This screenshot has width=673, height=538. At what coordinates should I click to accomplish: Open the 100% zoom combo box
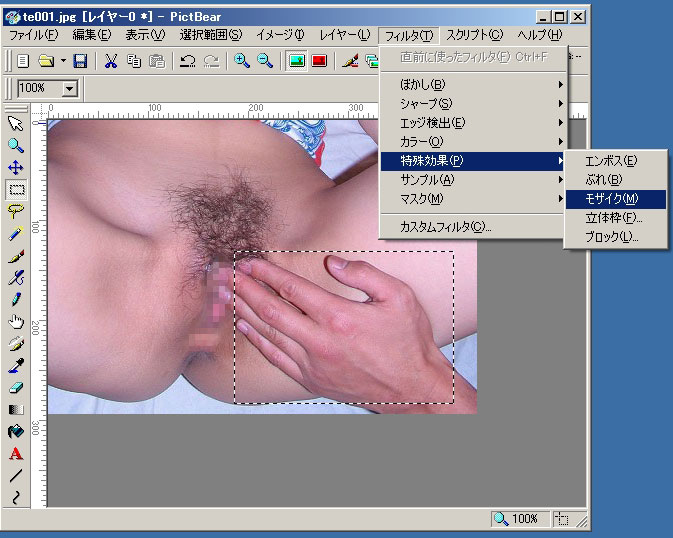(69, 89)
